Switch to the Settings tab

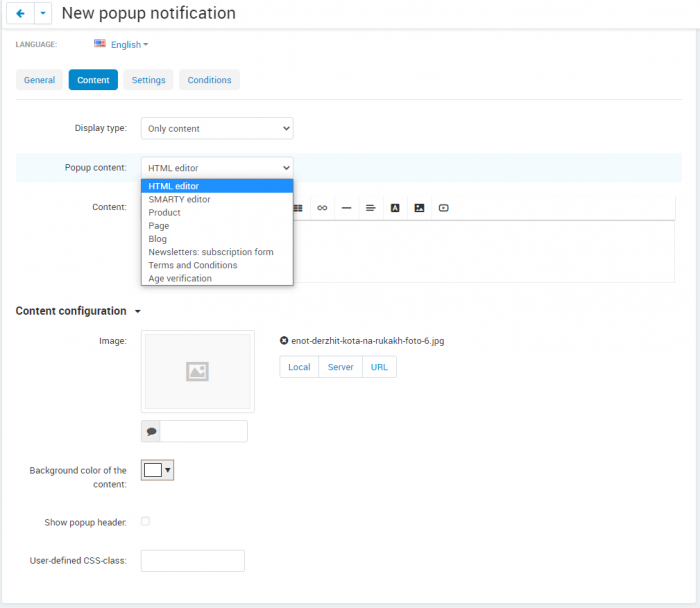pos(148,80)
